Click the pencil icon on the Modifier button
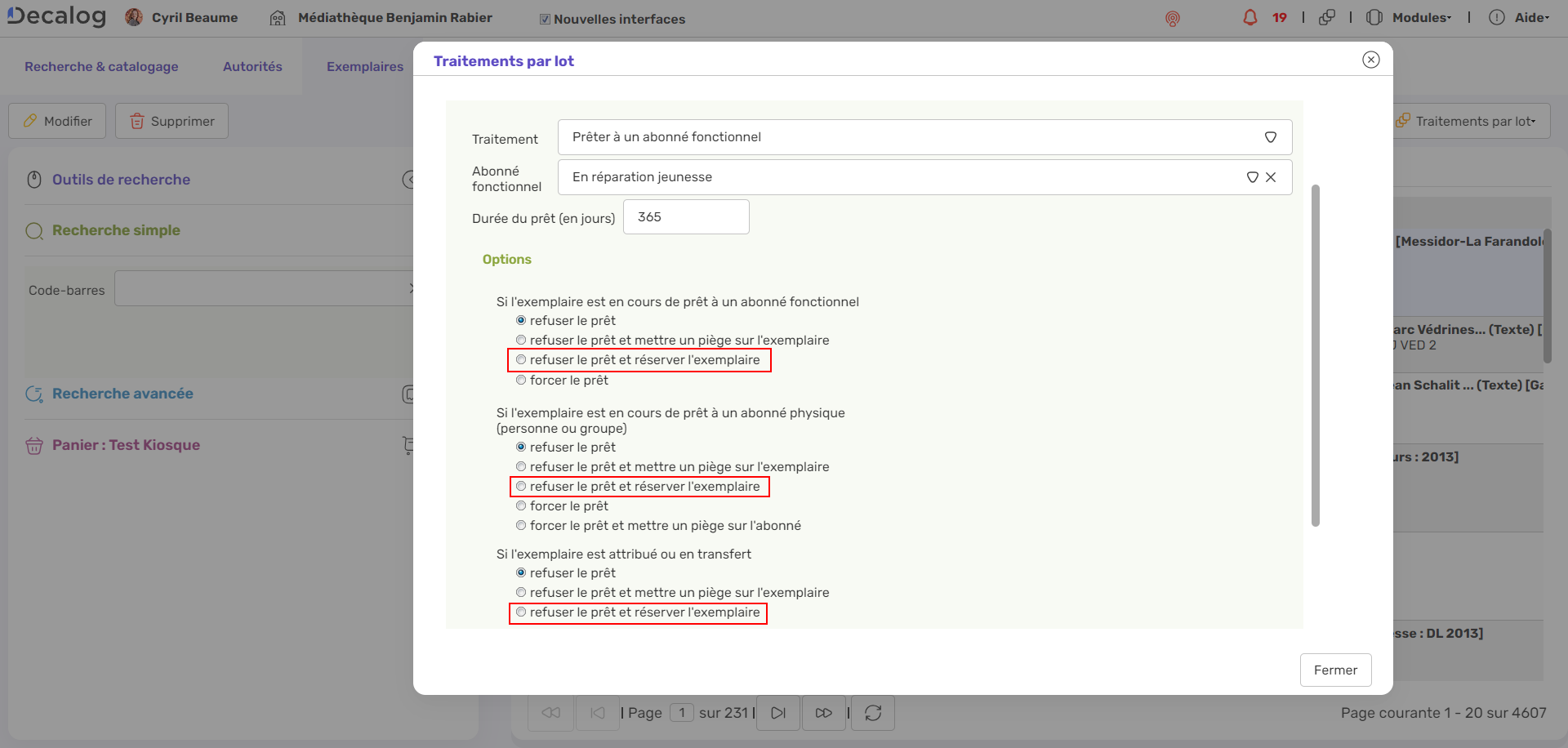 [x=30, y=120]
